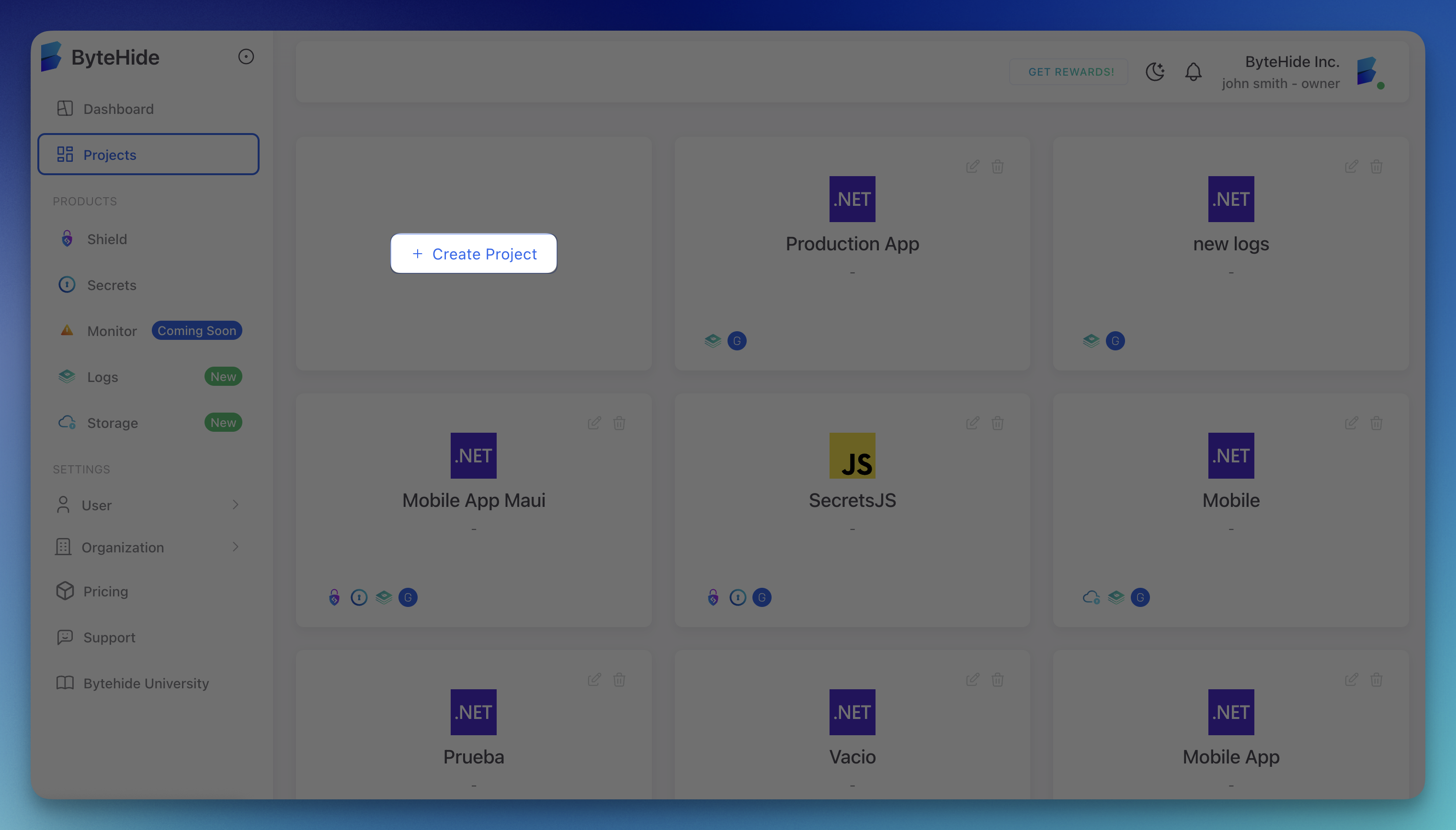This screenshot has width=1456, height=830.
Task: Click the GET REWARDS! button
Action: pyautogui.click(x=1070, y=72)
